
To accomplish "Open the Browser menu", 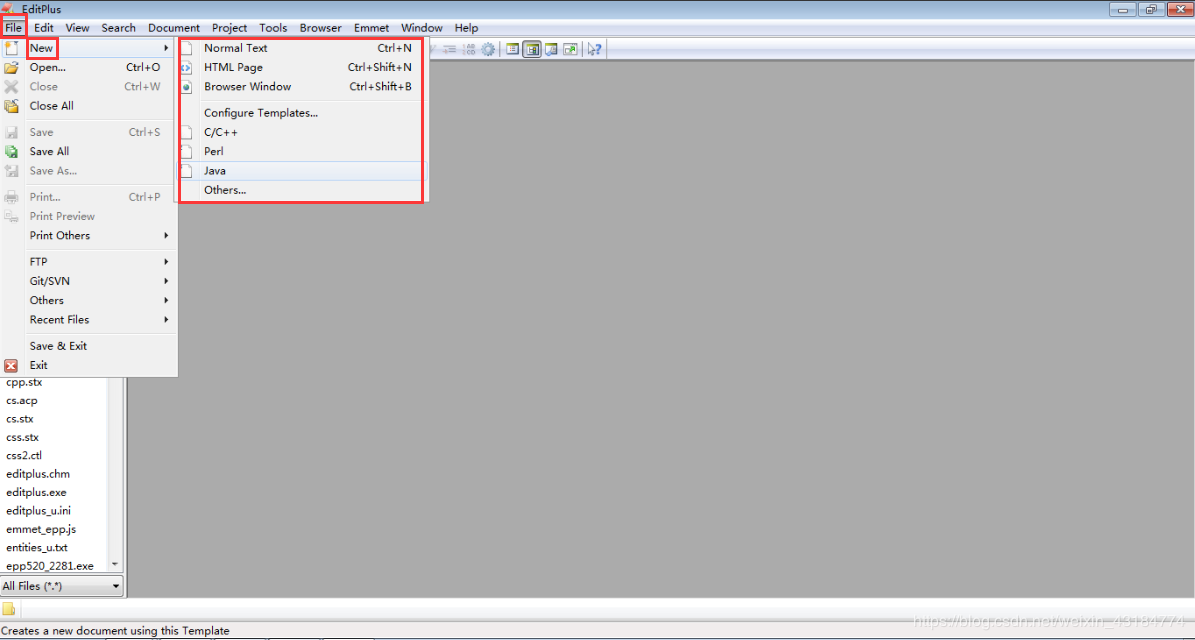I will click(x=320, y=28).
